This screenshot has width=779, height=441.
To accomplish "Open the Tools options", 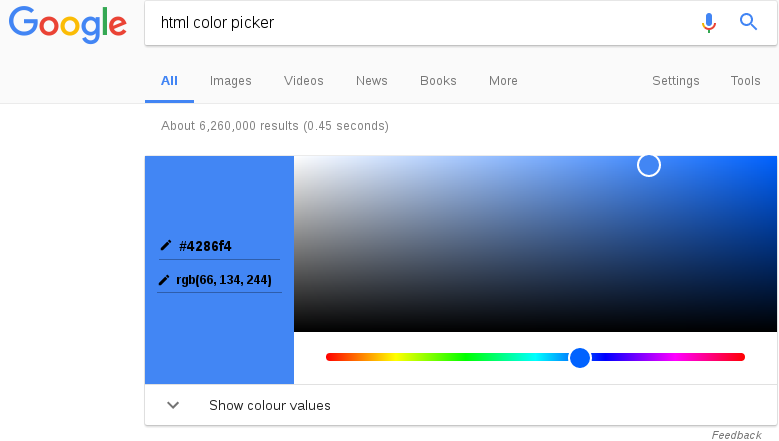I will [x=746, y=81].
